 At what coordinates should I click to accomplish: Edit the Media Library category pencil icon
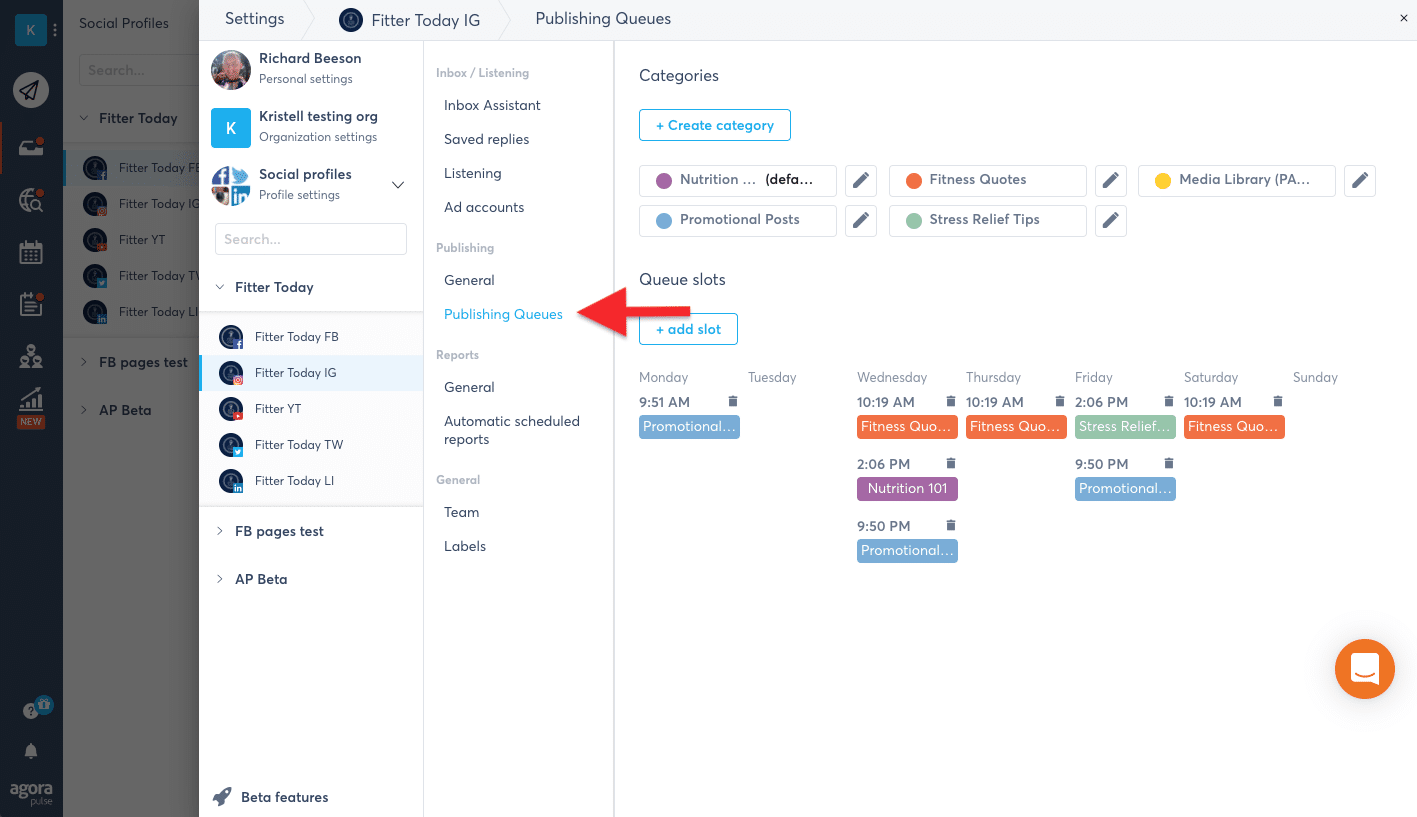tap(1360, 181)
